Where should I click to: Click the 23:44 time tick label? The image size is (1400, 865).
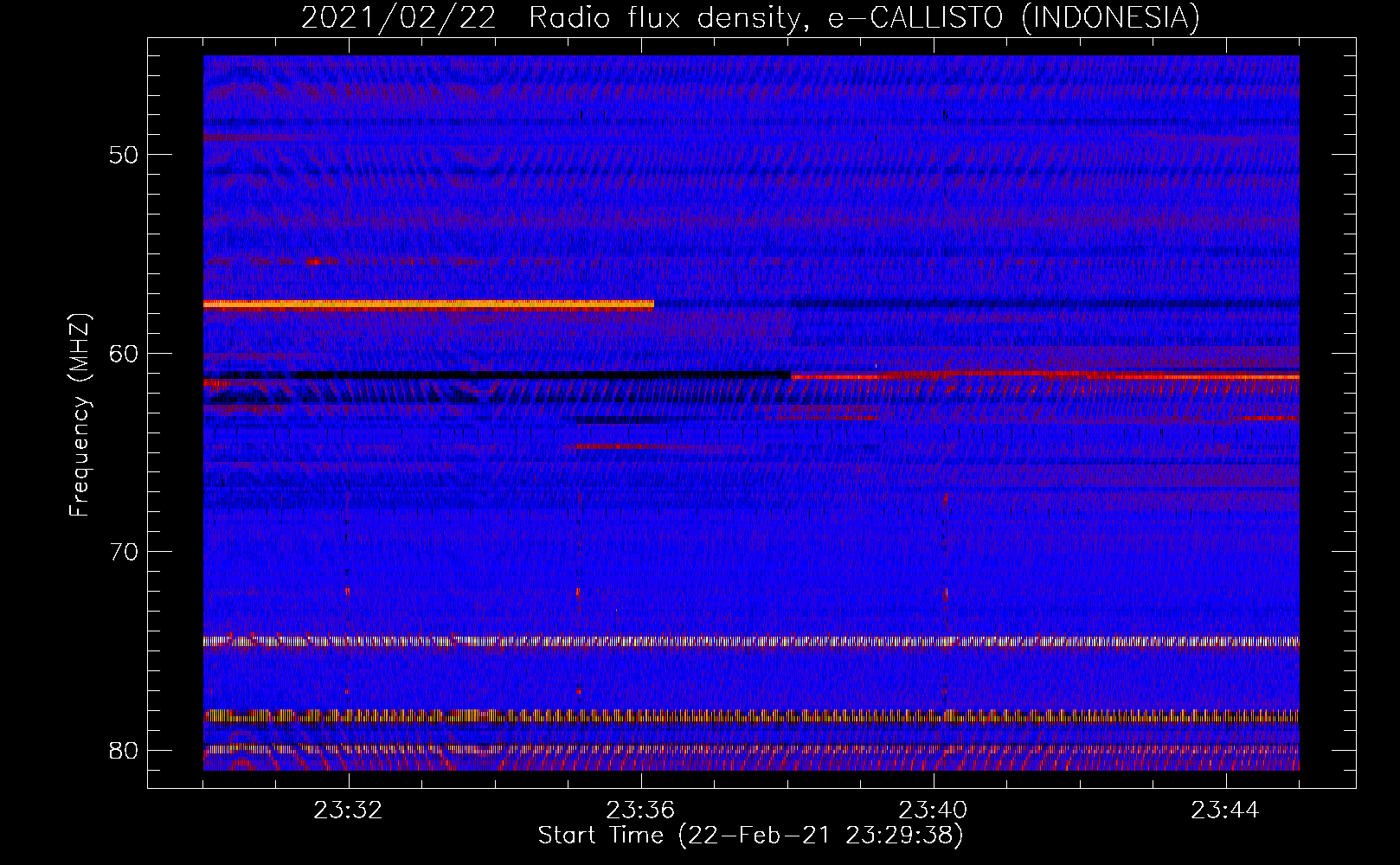1225,811
